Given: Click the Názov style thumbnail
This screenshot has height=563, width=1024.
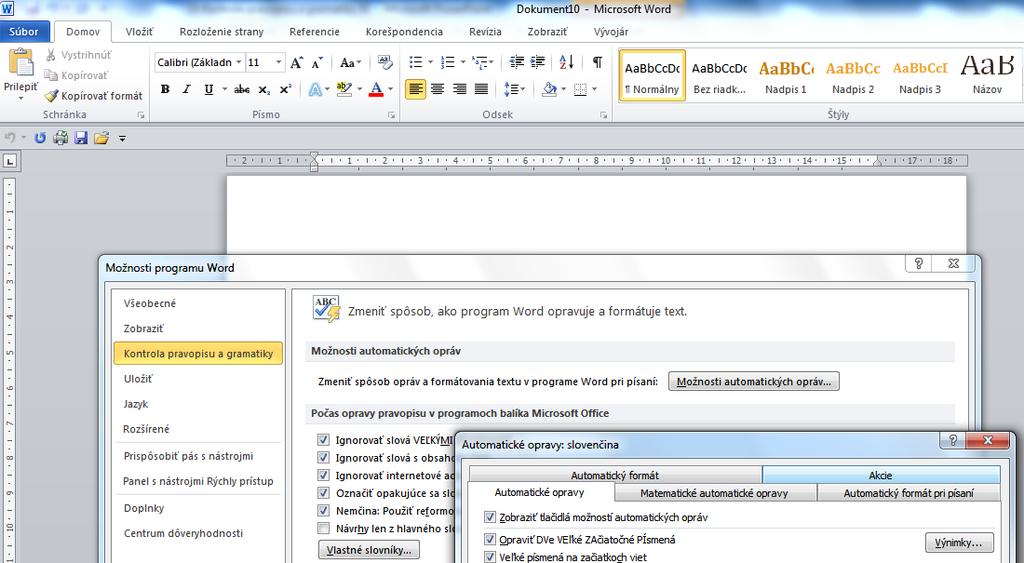Looking at the screenshot, I should [x=987, y=76].
